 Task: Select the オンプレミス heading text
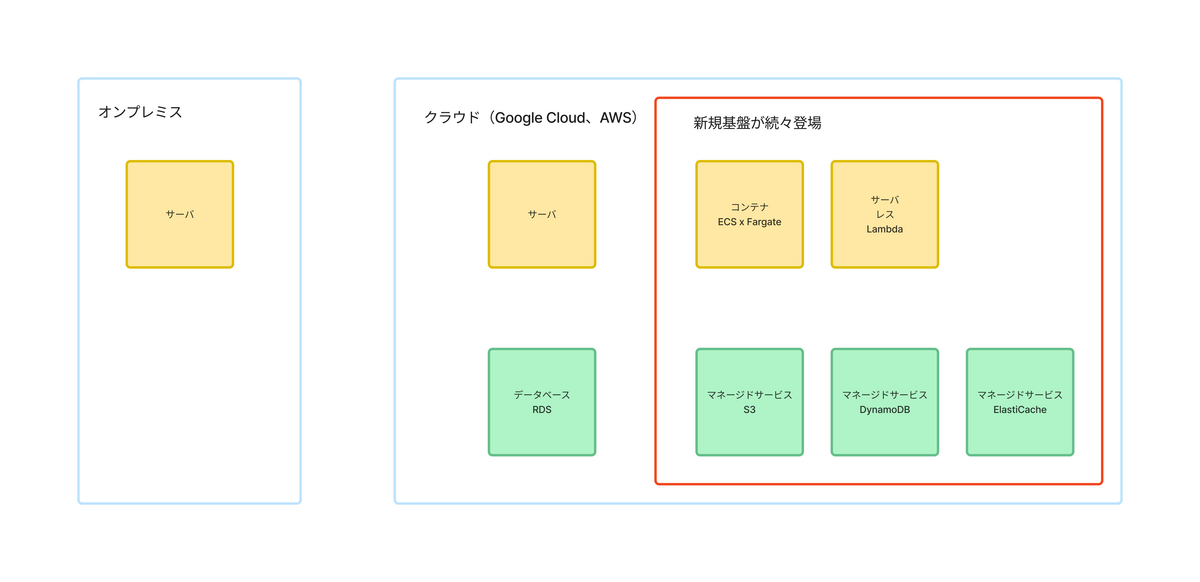140,112
